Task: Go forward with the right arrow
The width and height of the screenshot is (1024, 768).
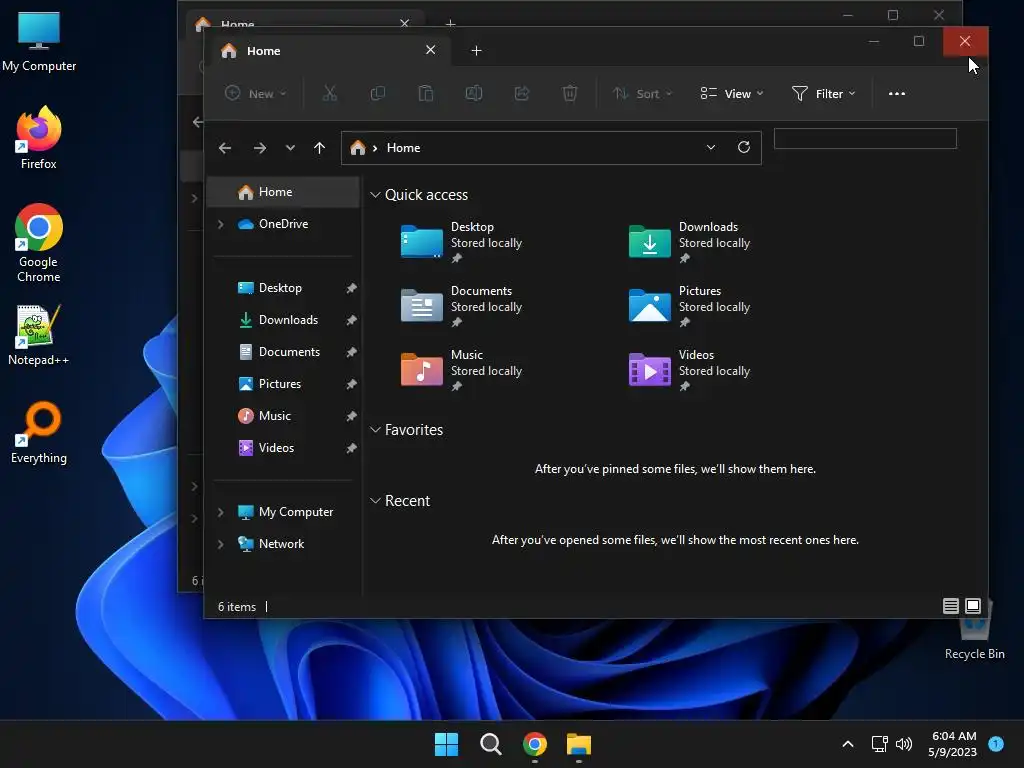Action: [x=260, y=148]
